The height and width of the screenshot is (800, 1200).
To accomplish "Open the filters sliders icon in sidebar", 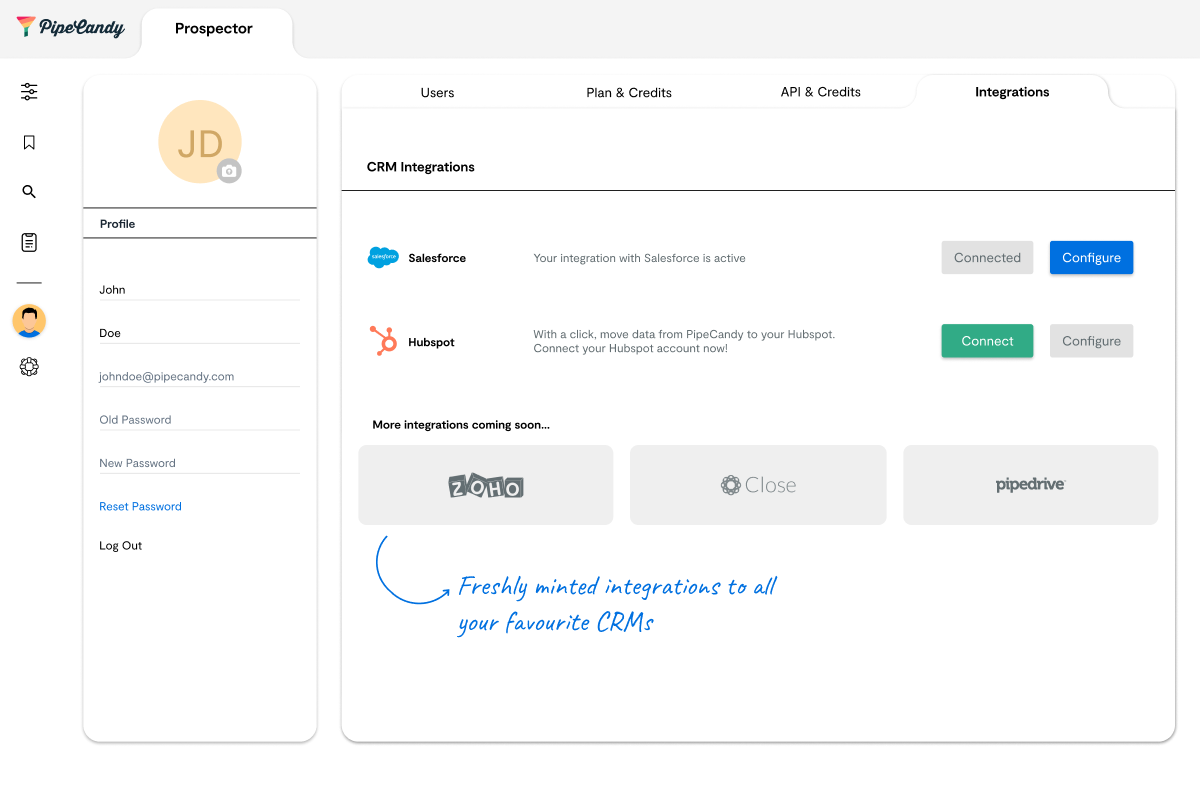I will [29, 92].
